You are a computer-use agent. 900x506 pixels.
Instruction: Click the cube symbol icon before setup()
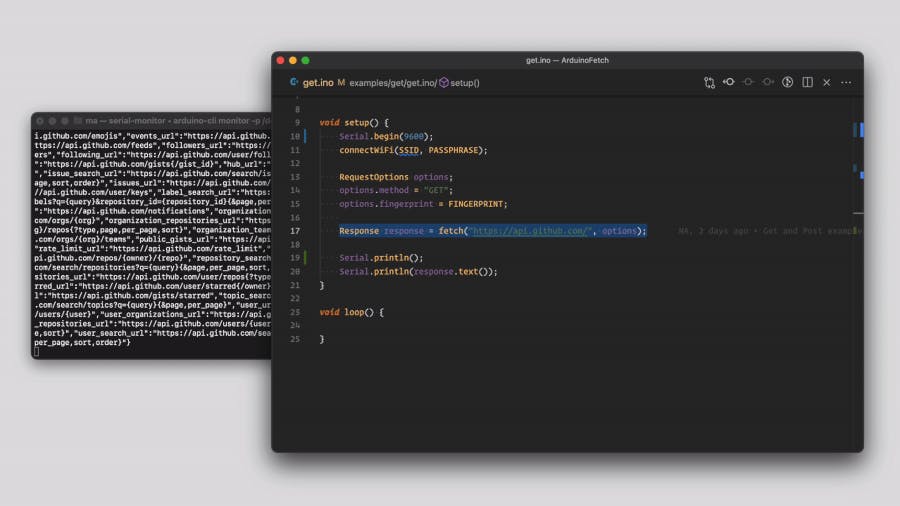pyautogui.click(x=444, y=83)
